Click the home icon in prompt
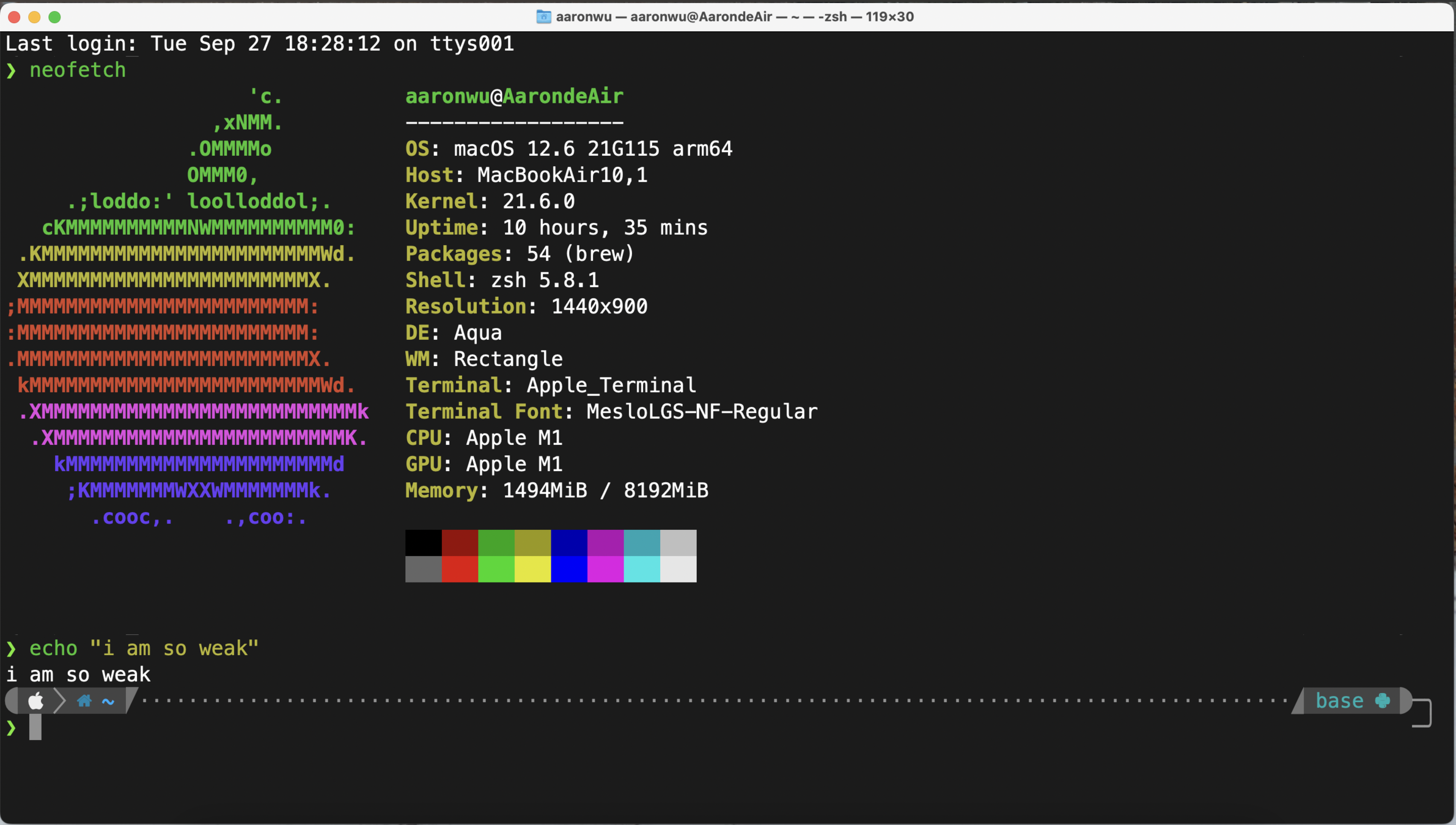Viewport: 1456px width, 825px height. [x=84, y=701]
